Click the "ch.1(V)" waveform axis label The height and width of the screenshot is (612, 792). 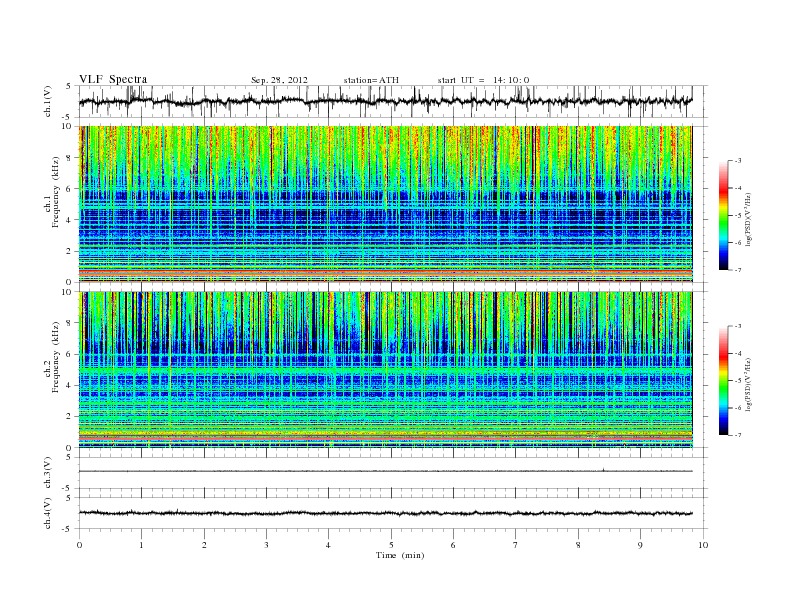[x=48, y=101]
